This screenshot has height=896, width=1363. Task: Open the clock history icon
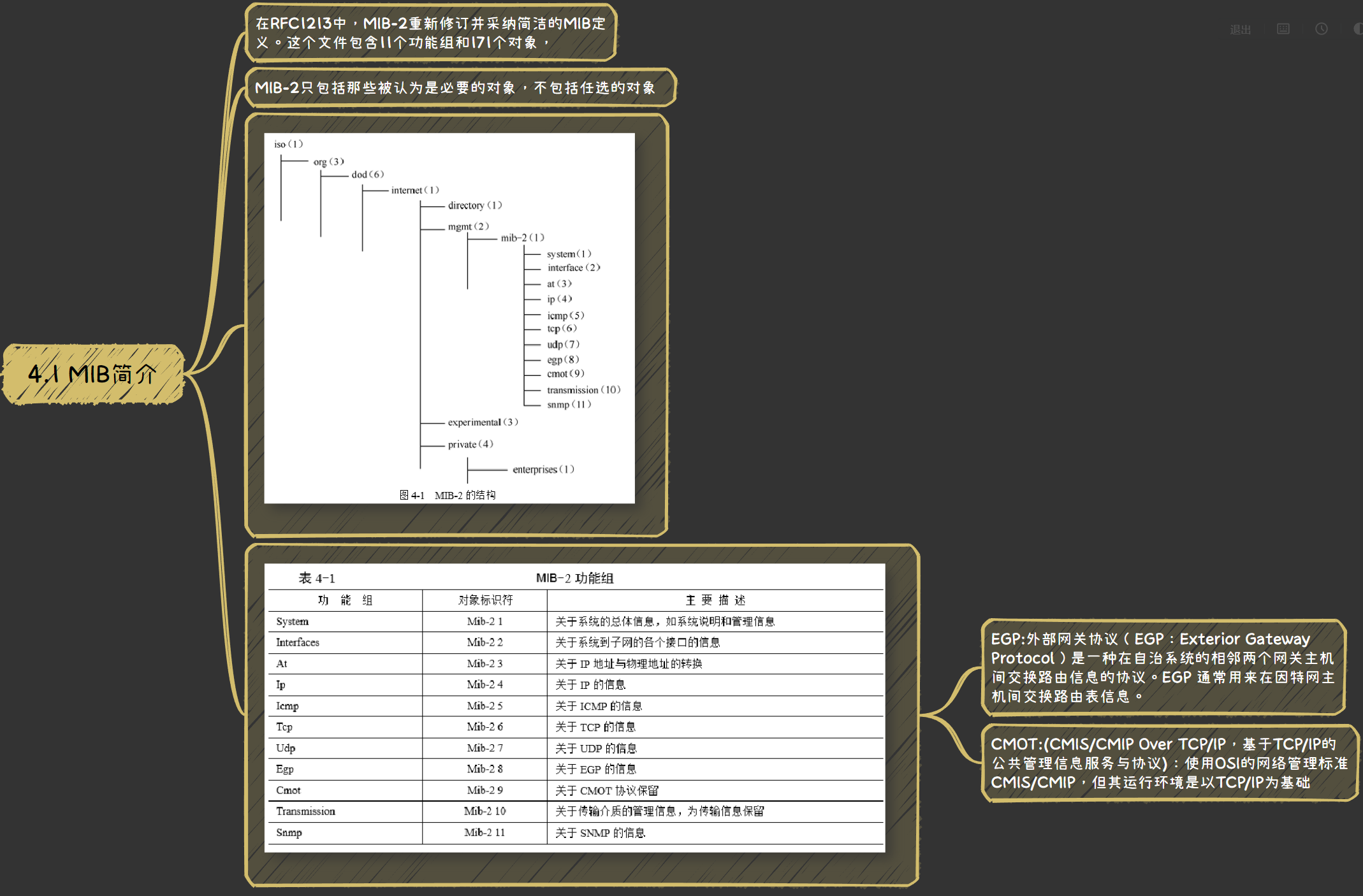[1322, 29]
